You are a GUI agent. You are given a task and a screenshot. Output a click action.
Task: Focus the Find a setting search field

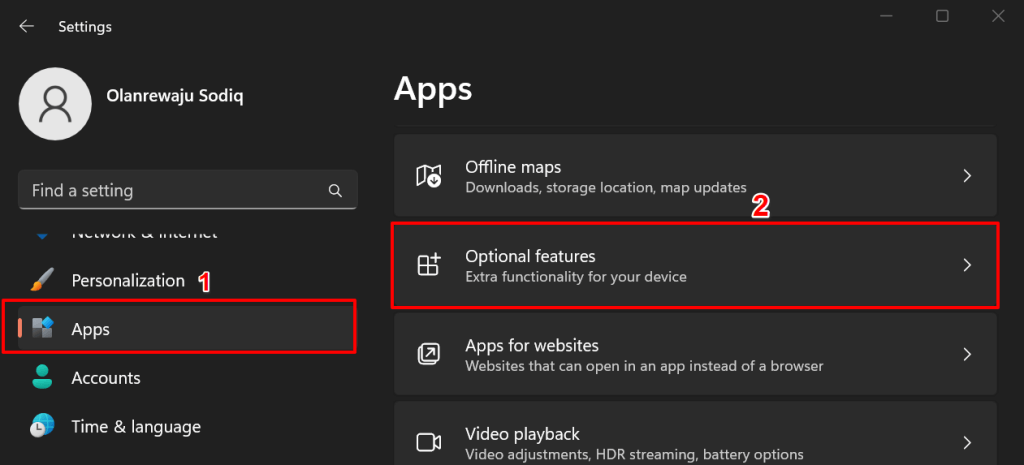pyautogui.click(x=170, y=191)
